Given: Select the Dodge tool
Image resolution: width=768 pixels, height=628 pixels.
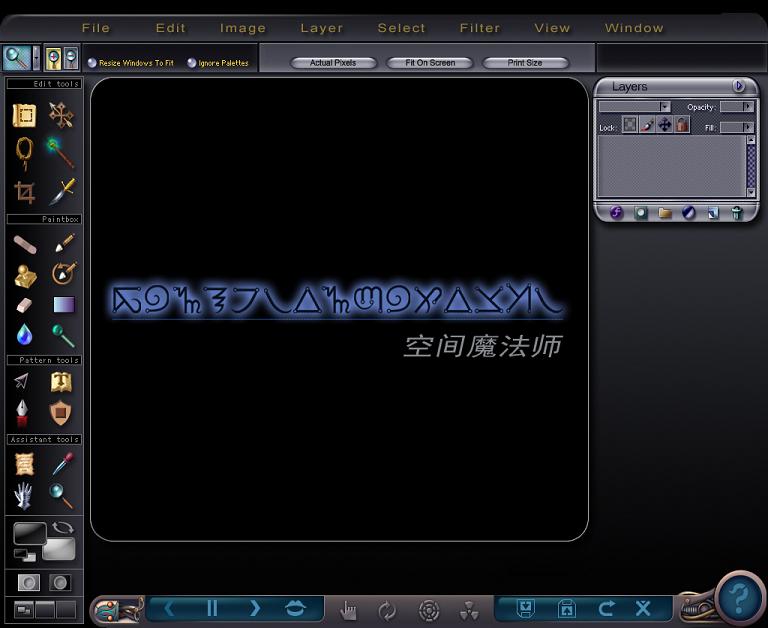Looking at the screenshot, I should [63, 336].
